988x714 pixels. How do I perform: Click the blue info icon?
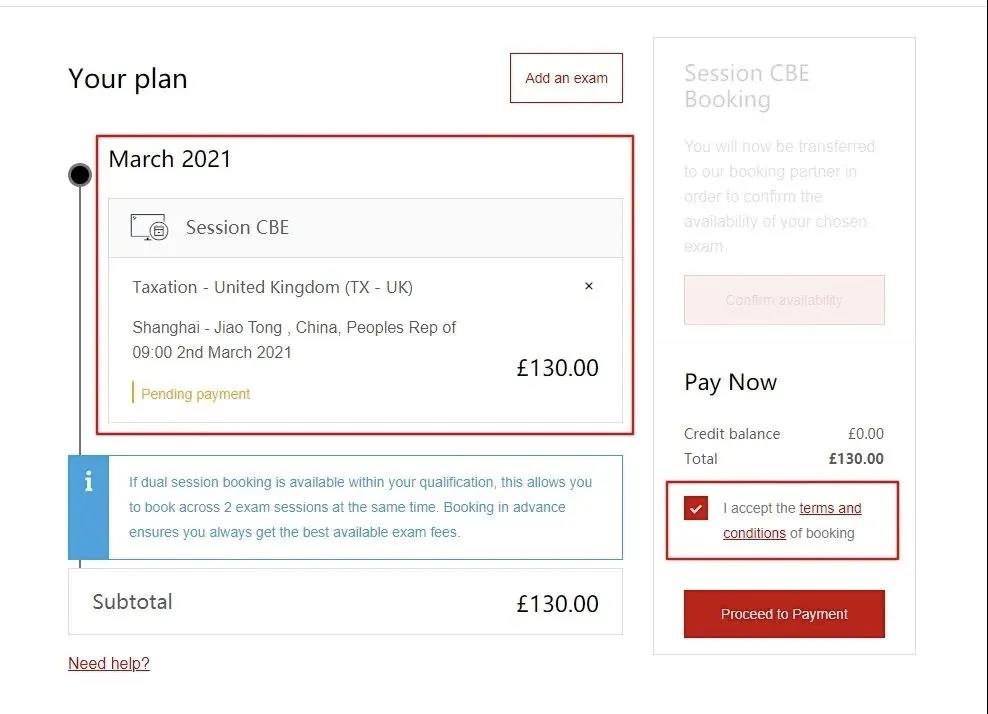89,482
